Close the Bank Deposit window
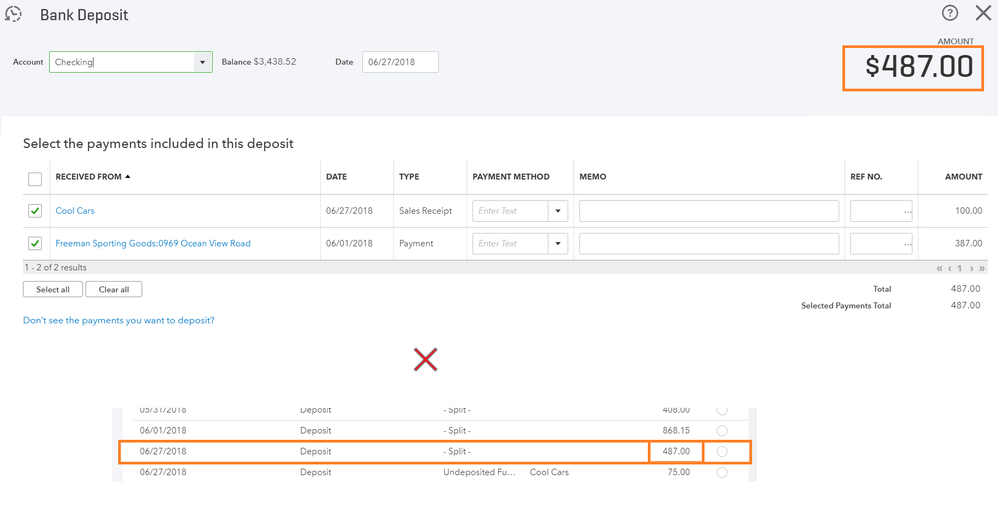Screen dimensions: 999x513 click(983, 13)
